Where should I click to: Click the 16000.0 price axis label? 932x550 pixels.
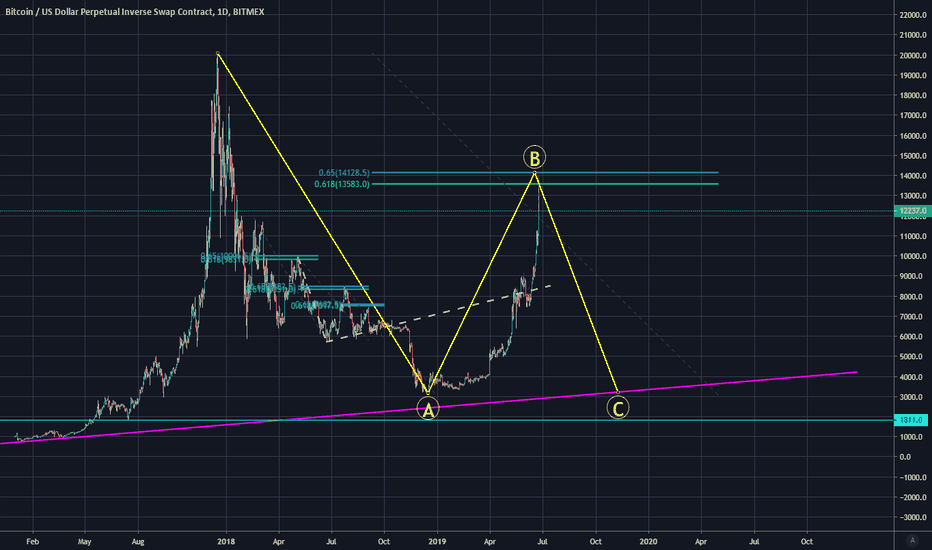pyautogui.click(x=914, y=136)
